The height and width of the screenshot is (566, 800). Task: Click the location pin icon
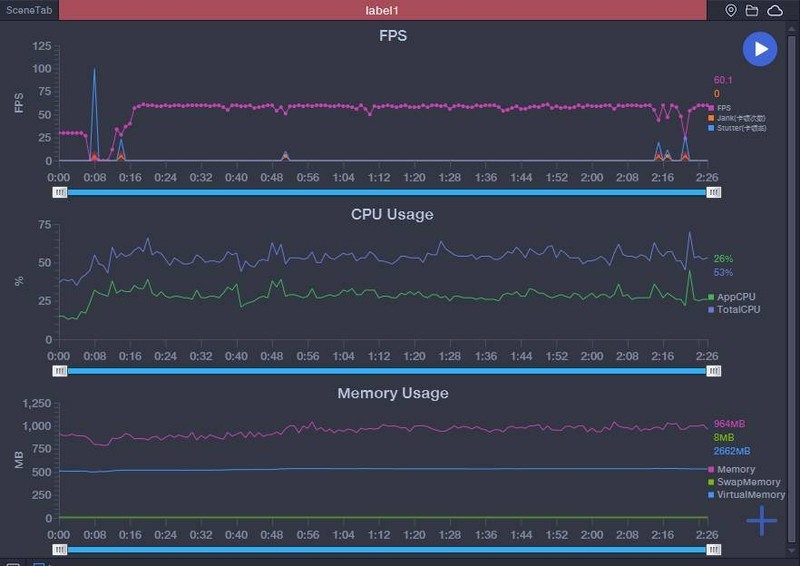pos(731,10)
